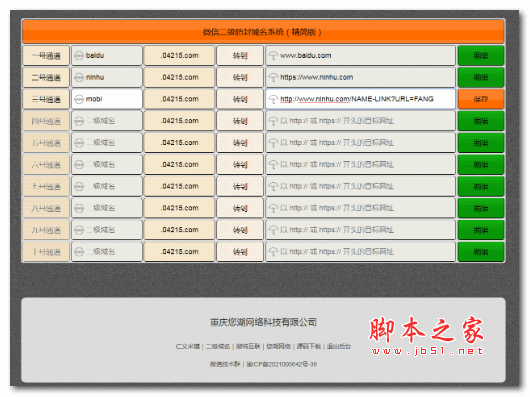Click the umbrella icon in www.baidu.com field
Viewport: 530px width, 397px height.
pos(273,55)
